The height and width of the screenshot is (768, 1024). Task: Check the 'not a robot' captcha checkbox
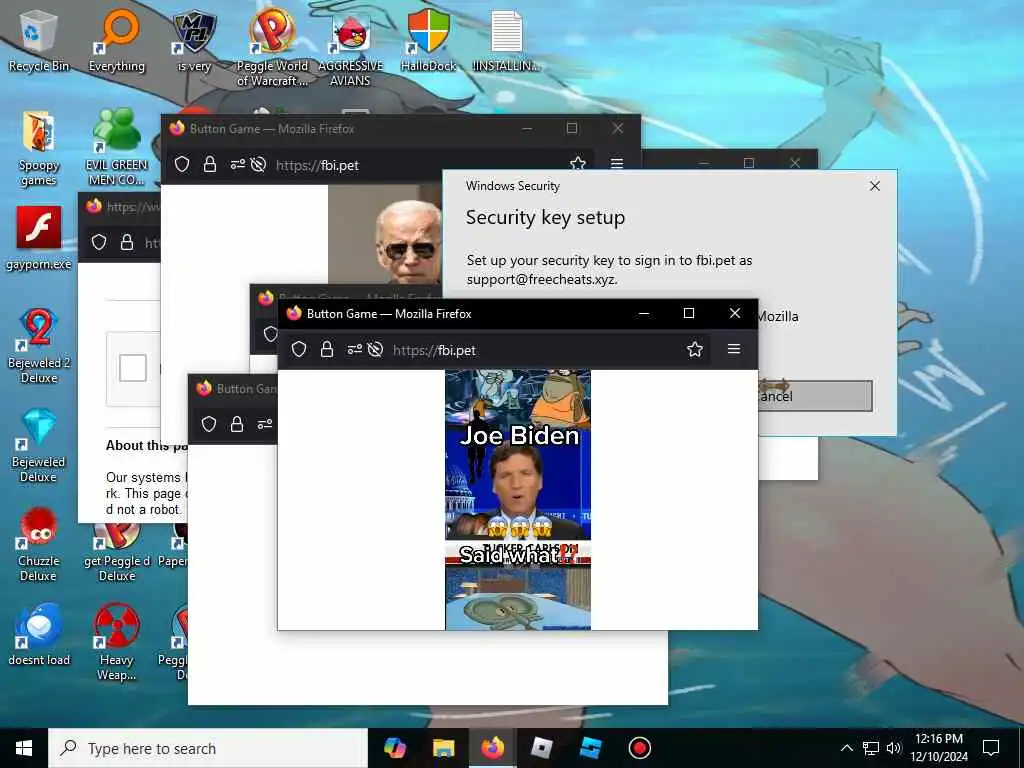pyautogui.click(x=133, y=368)
